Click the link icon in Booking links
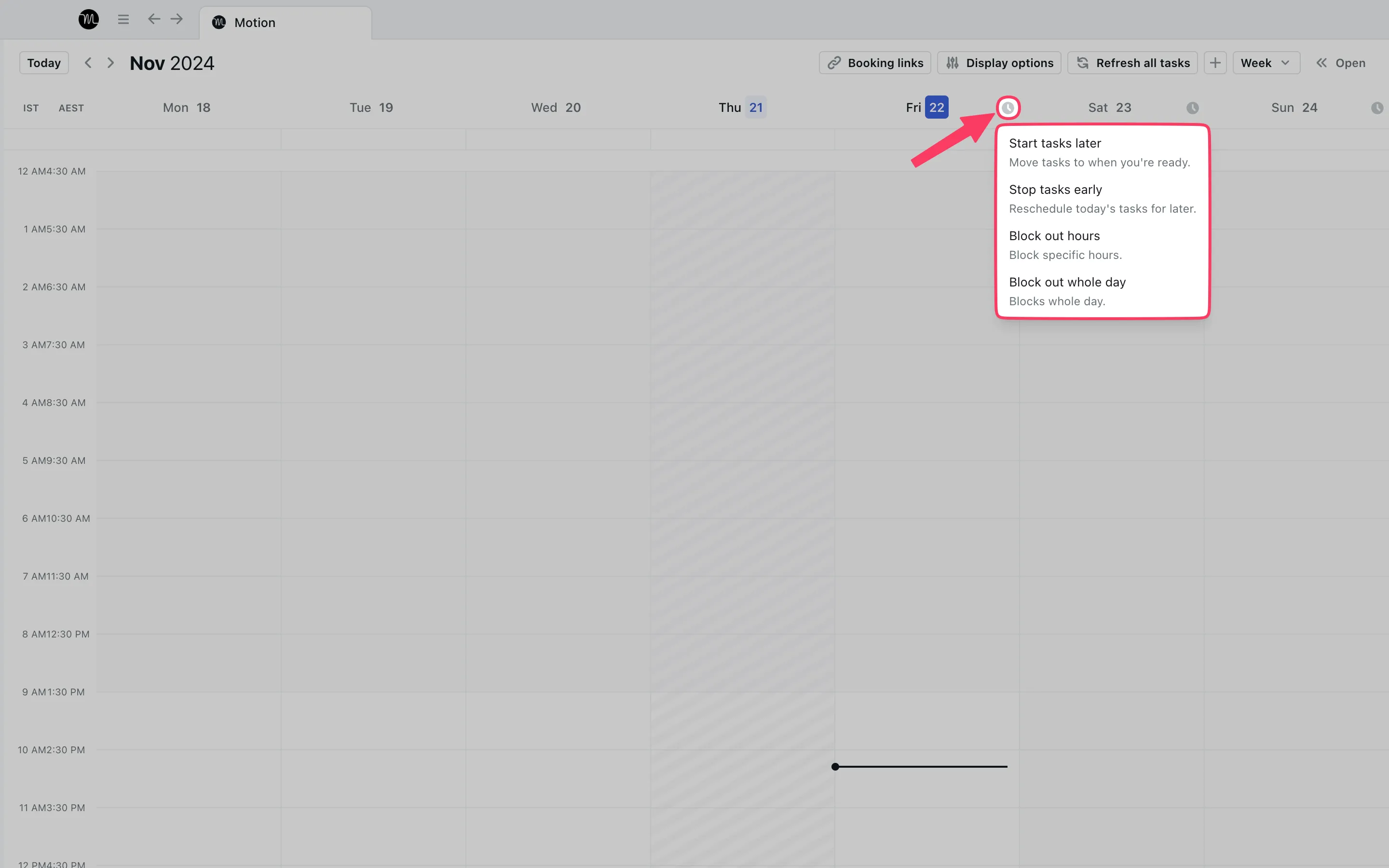 pyautogui.click(x=834, y=63)
